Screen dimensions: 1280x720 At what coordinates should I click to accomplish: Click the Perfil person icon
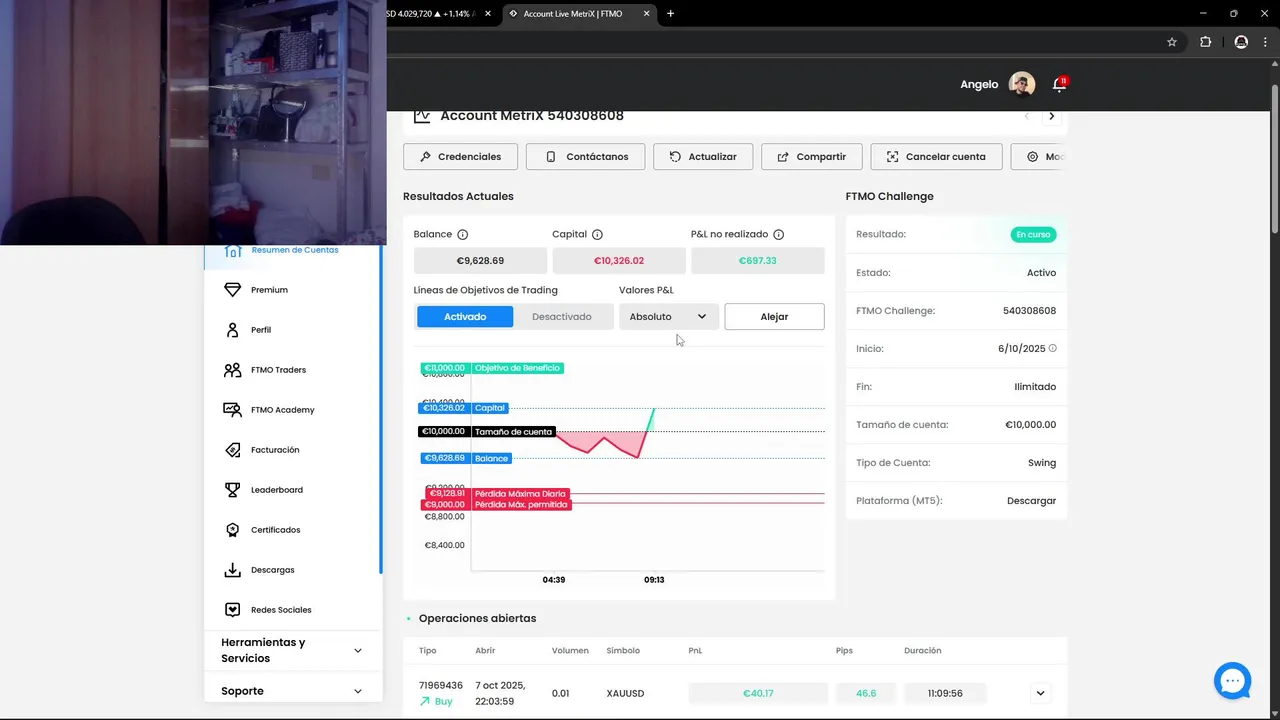[x=232, y=330]
